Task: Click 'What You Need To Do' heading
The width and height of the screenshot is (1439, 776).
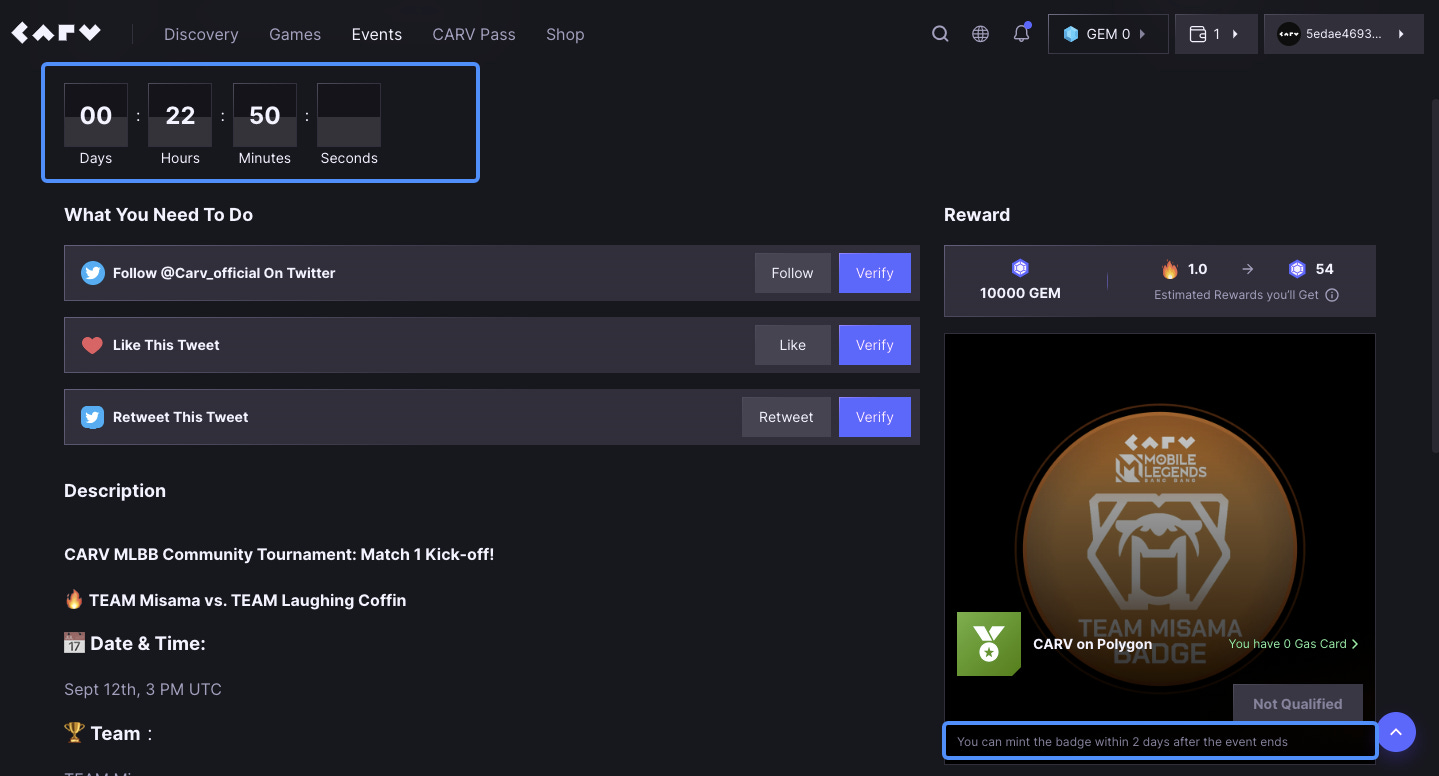Action: click(x=159, y=215)
